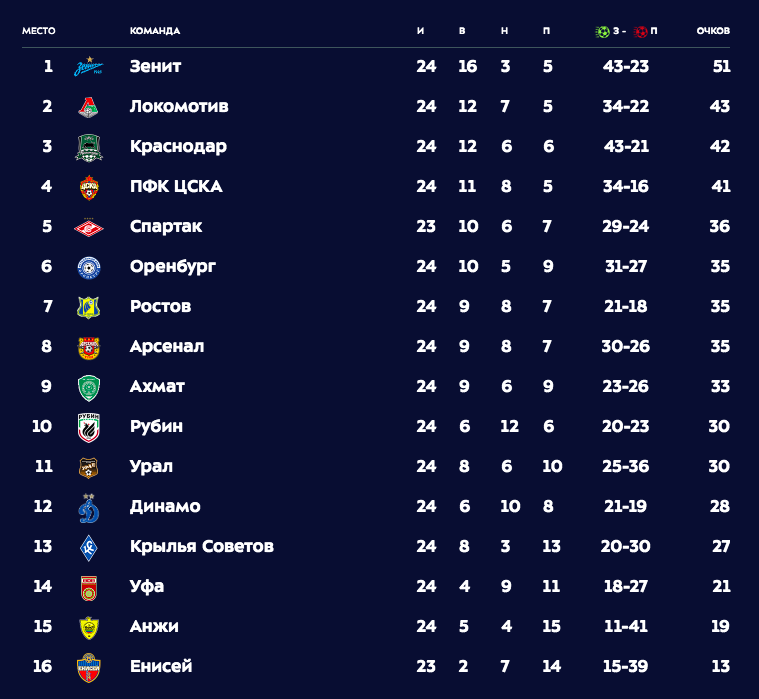Click the Krasnodar green crest icon

coord(89,148)
